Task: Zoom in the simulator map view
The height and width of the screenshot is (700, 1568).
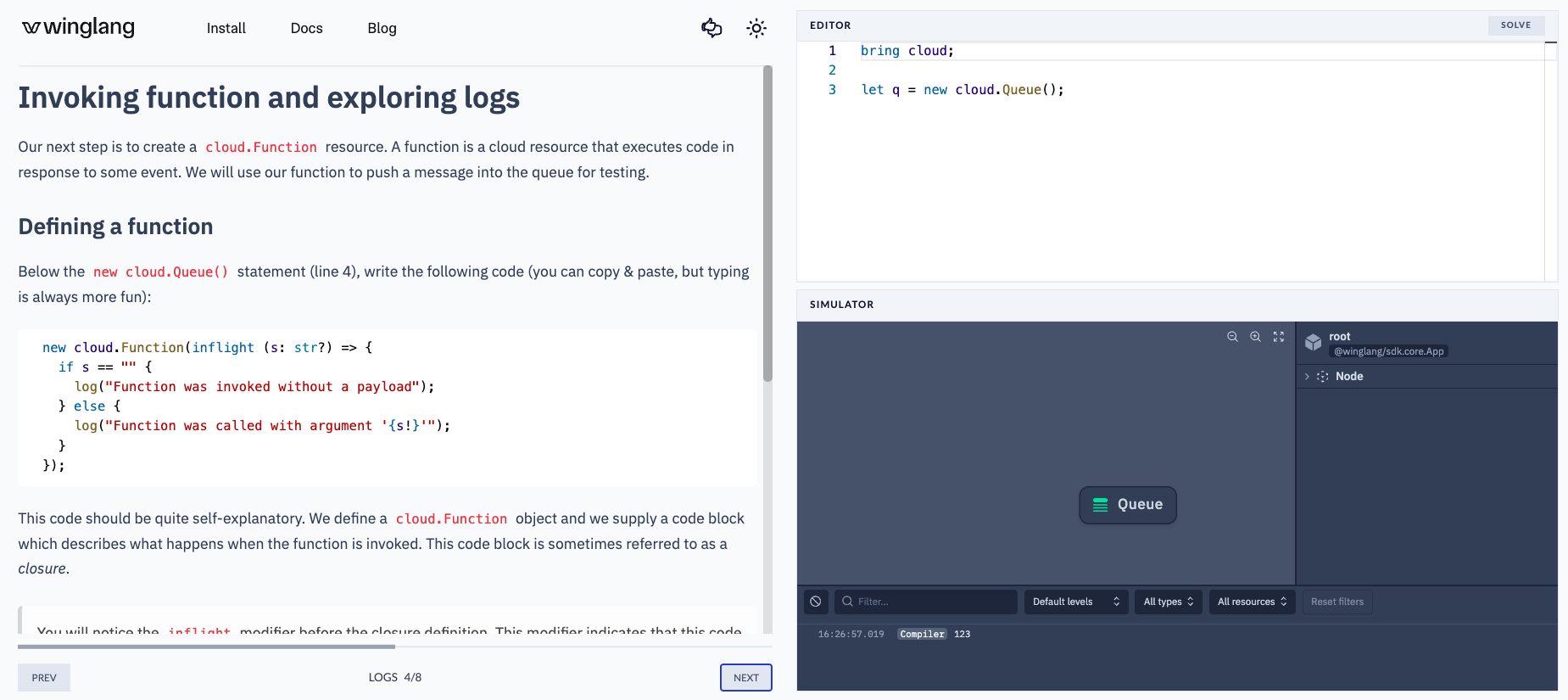Action: point(1255,337)
